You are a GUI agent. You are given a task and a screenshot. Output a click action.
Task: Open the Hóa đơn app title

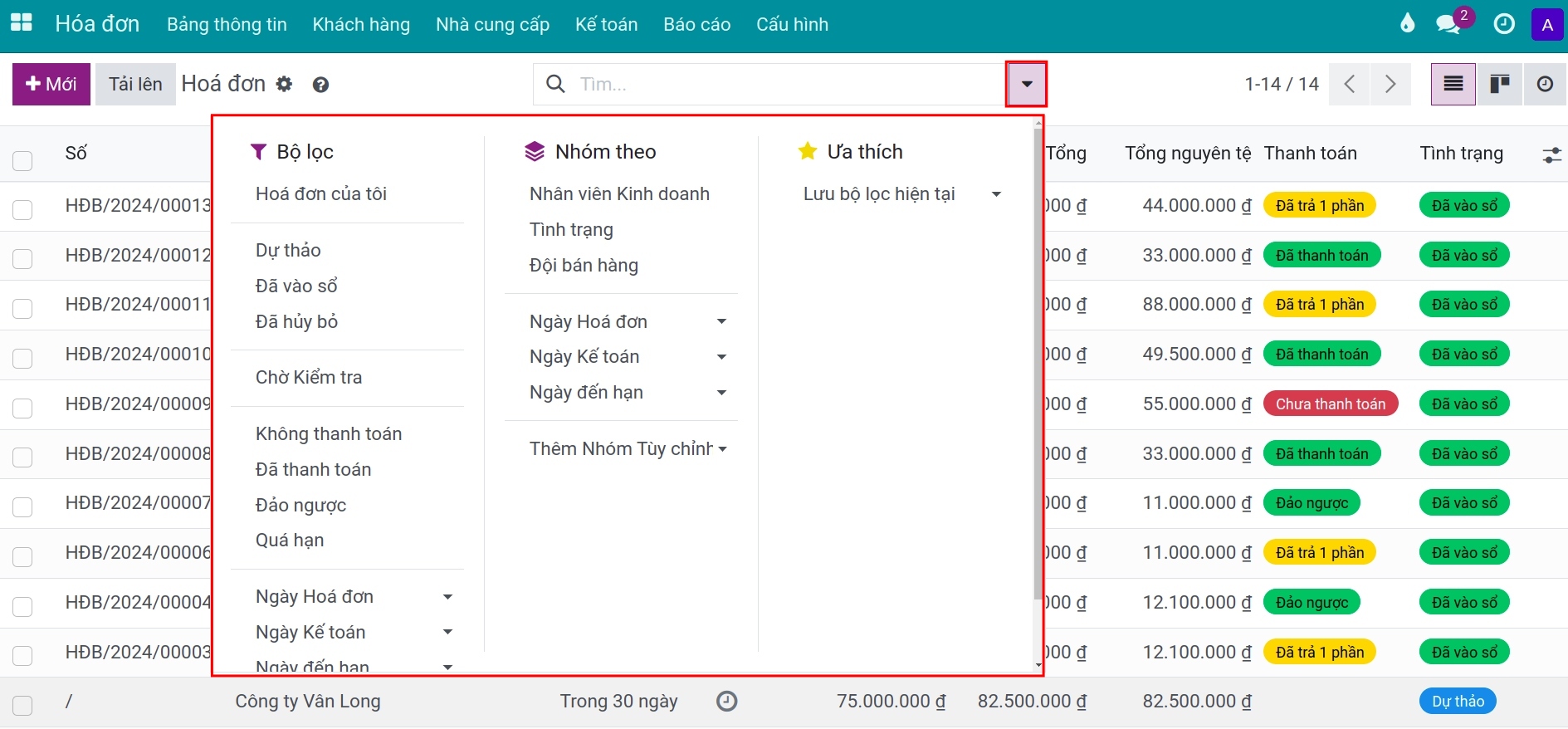point(97,24)
